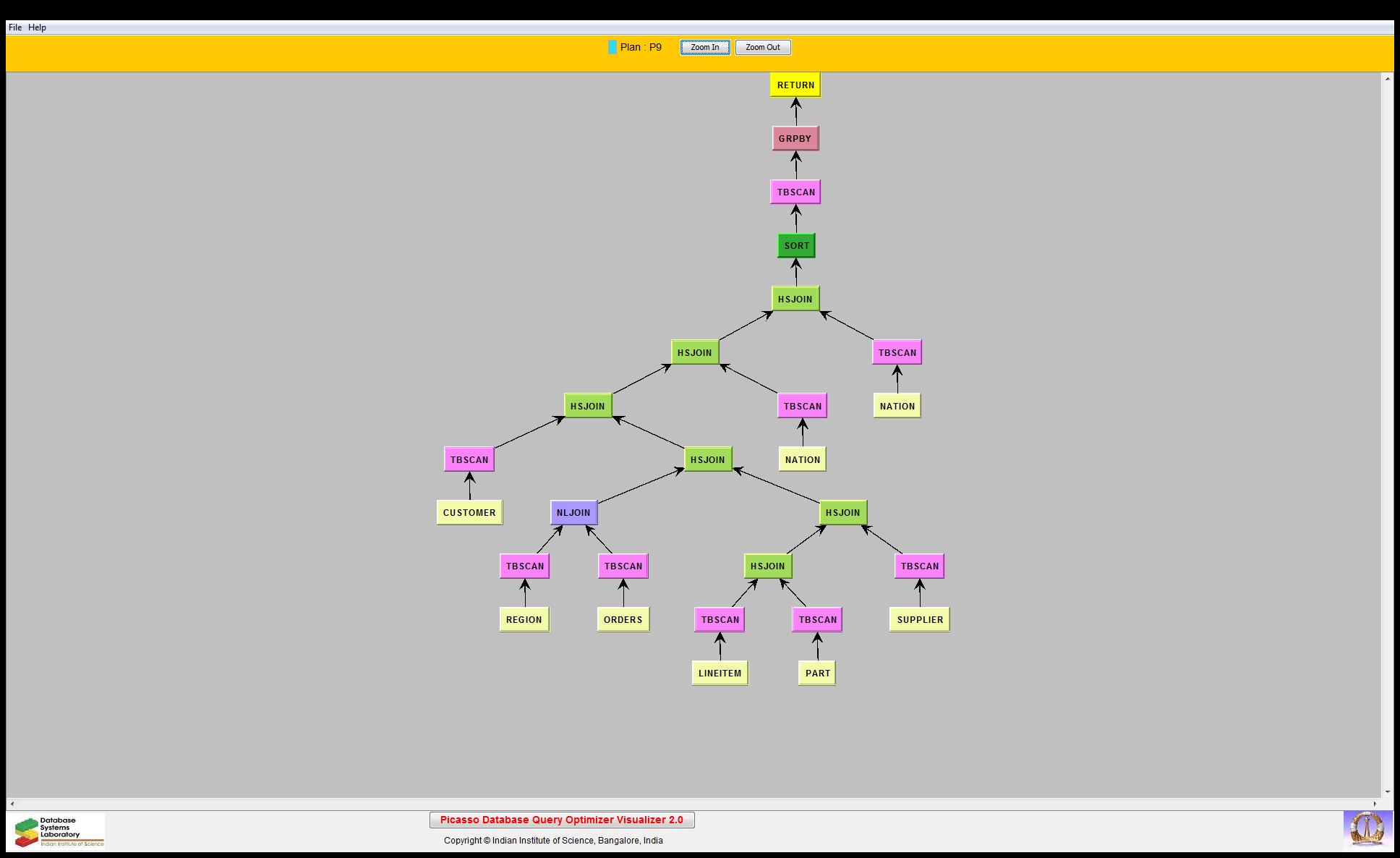
Task: Select the ORDERS table node
Action: click(x=623, y=619)
